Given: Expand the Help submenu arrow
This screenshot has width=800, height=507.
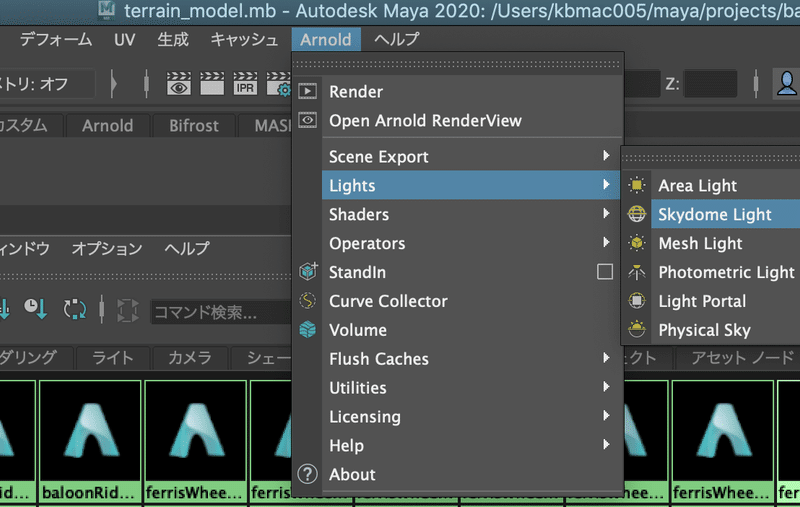Looking at the screenshot, I should point(606,444).
